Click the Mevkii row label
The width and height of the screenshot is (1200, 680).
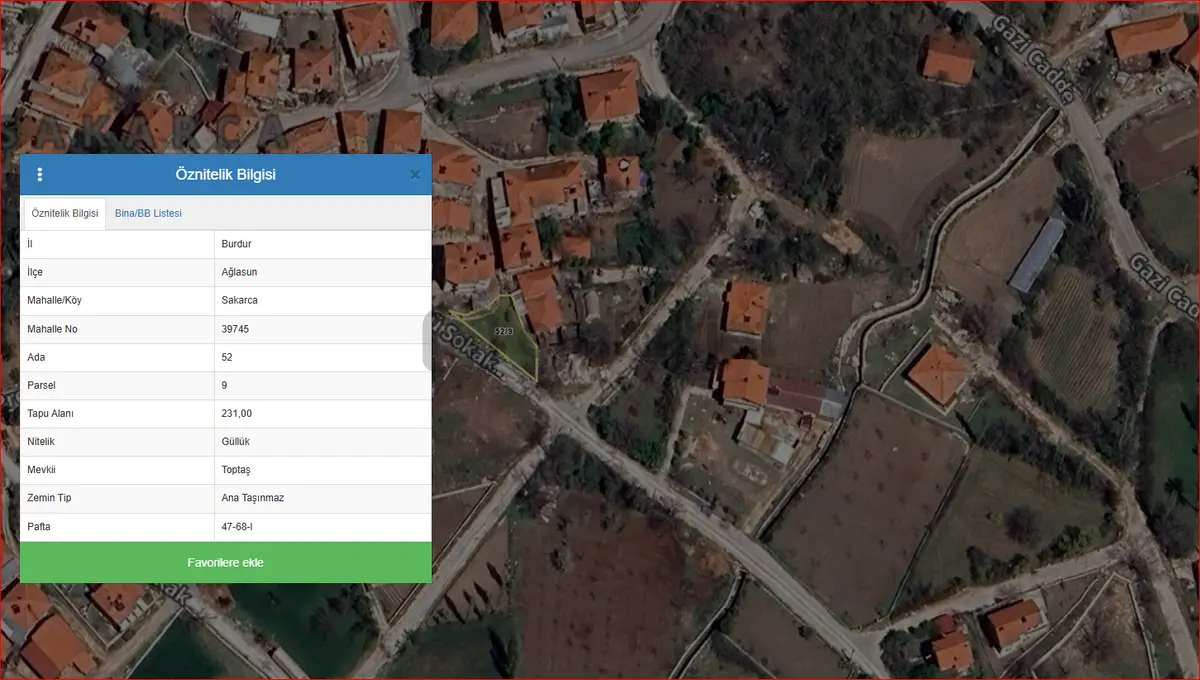[41, 470]
